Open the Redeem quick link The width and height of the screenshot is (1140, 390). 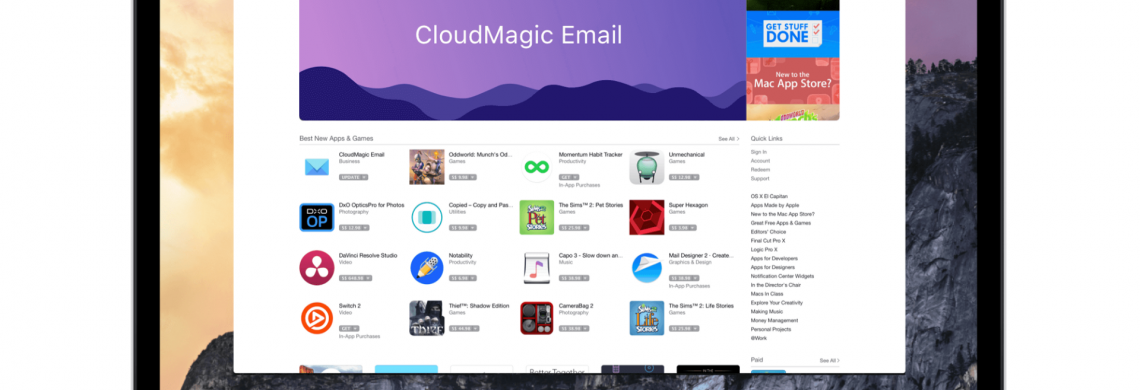760,170
